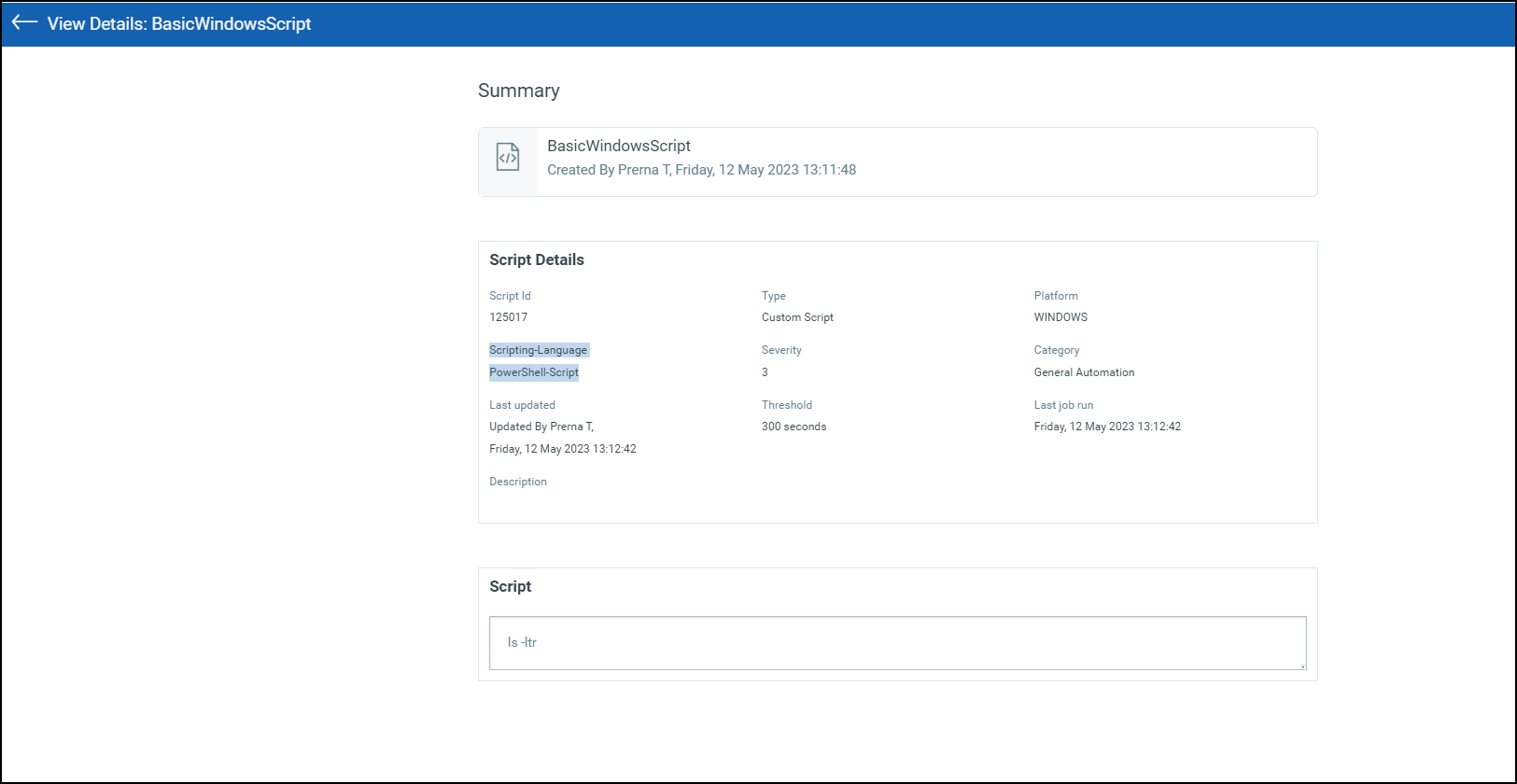The height and width of the screenshot is (784, 1517).
Task: Click the View Details: BasicWindowsScript title
Action: tap(179, 23)
